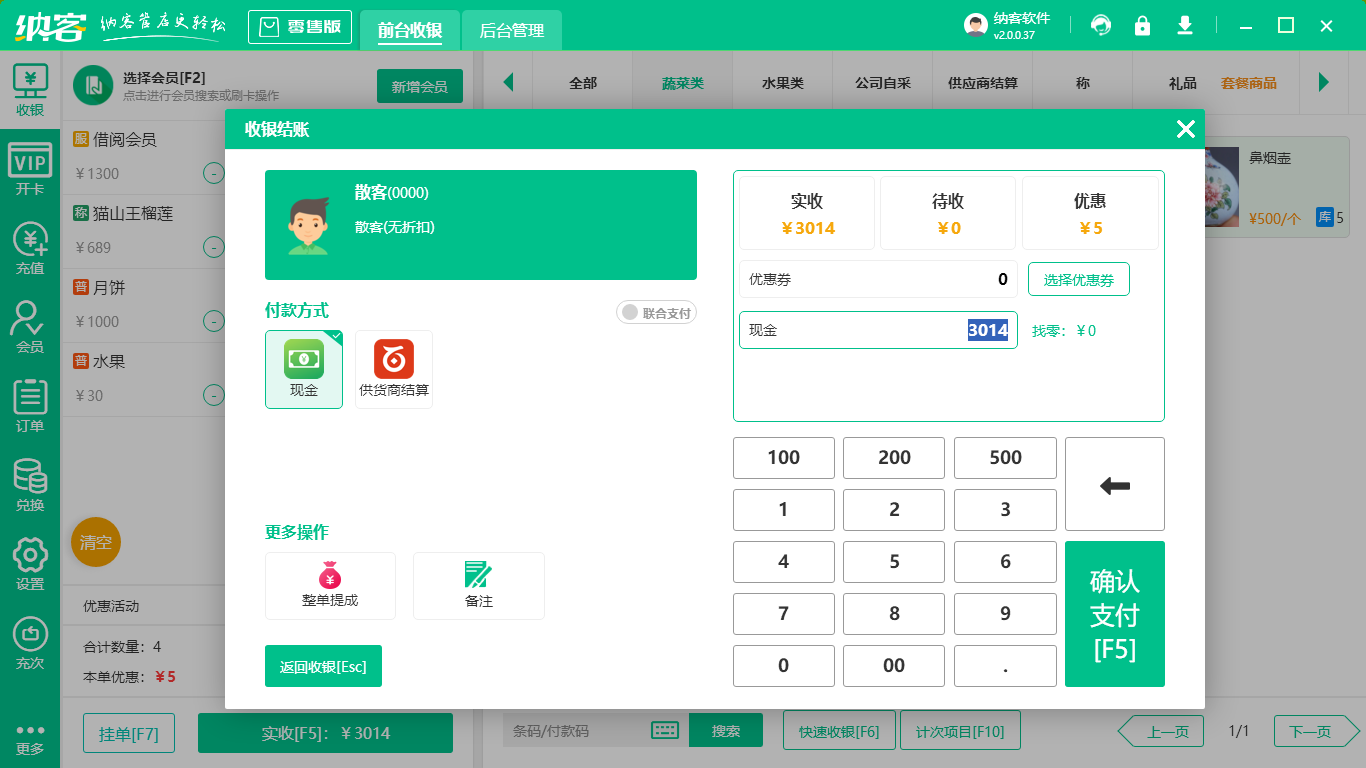Open the 收银 cashier sidebar icon

(x=30, y=90)
